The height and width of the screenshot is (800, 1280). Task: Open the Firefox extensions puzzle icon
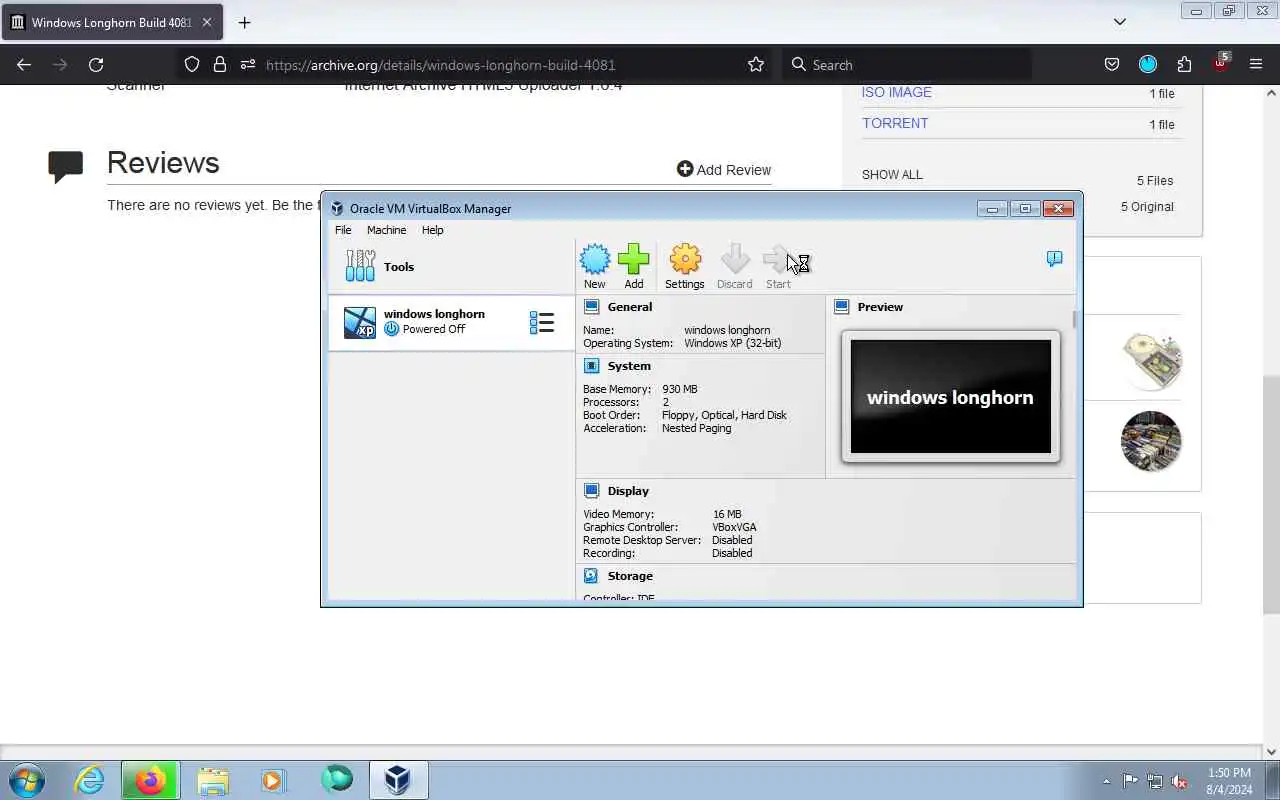point(1184,64)
